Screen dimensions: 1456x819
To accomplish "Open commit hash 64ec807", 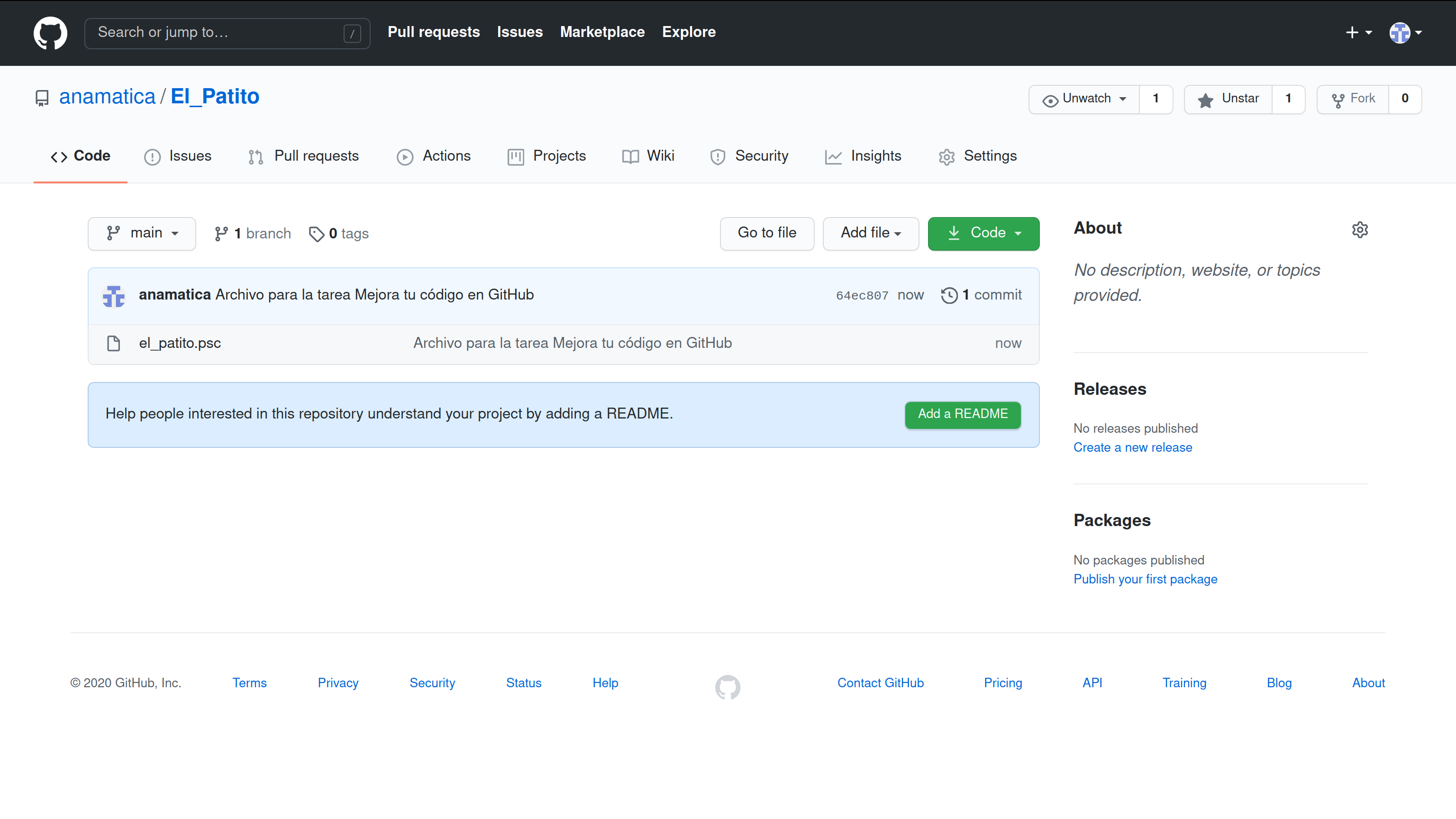I will pyautogui.click(x=862, y=296).
